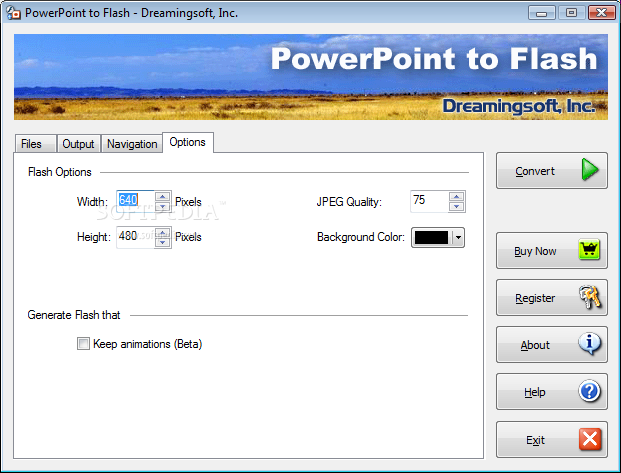
Task: Open the About button
Action: tap(552, 345)
